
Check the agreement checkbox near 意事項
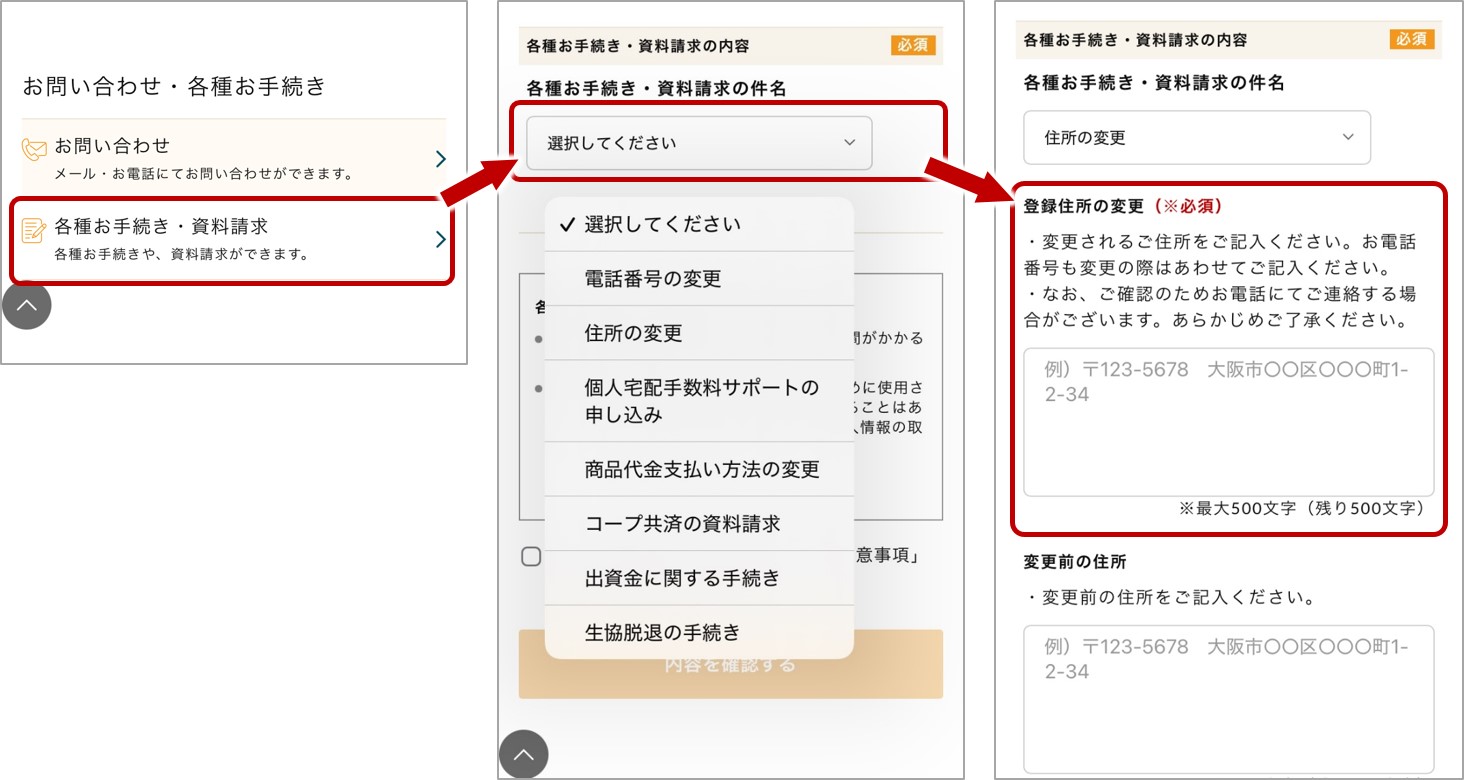coord(531,556)
